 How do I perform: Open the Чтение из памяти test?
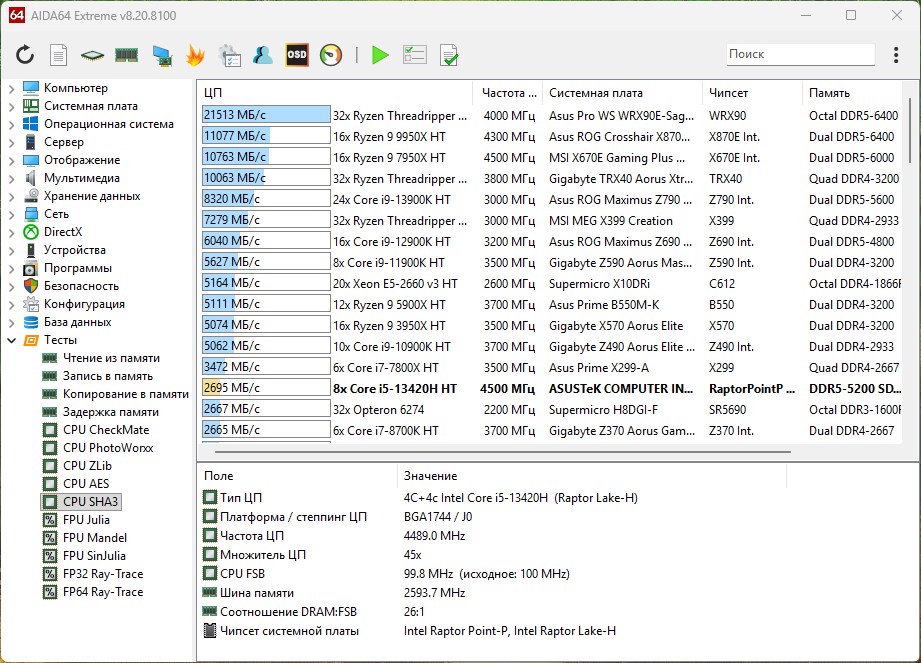[111, 358]
